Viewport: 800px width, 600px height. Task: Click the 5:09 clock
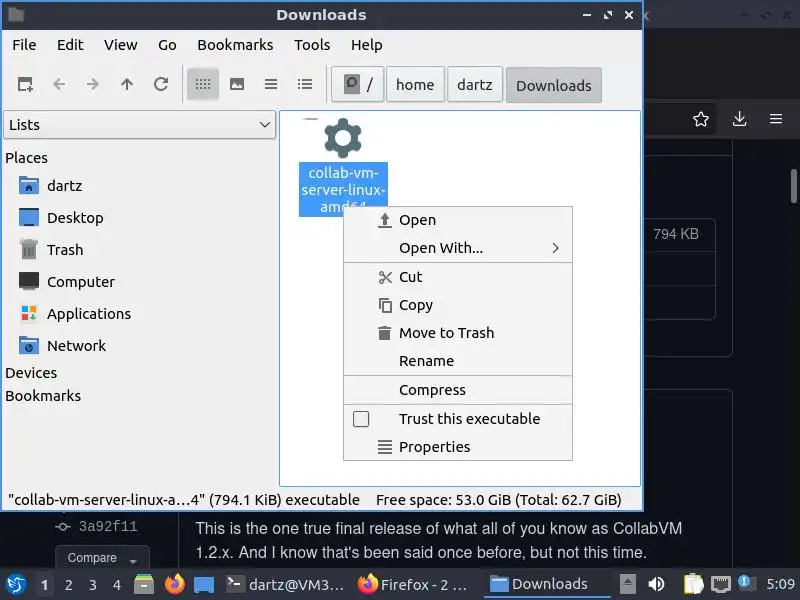[780, 584]
